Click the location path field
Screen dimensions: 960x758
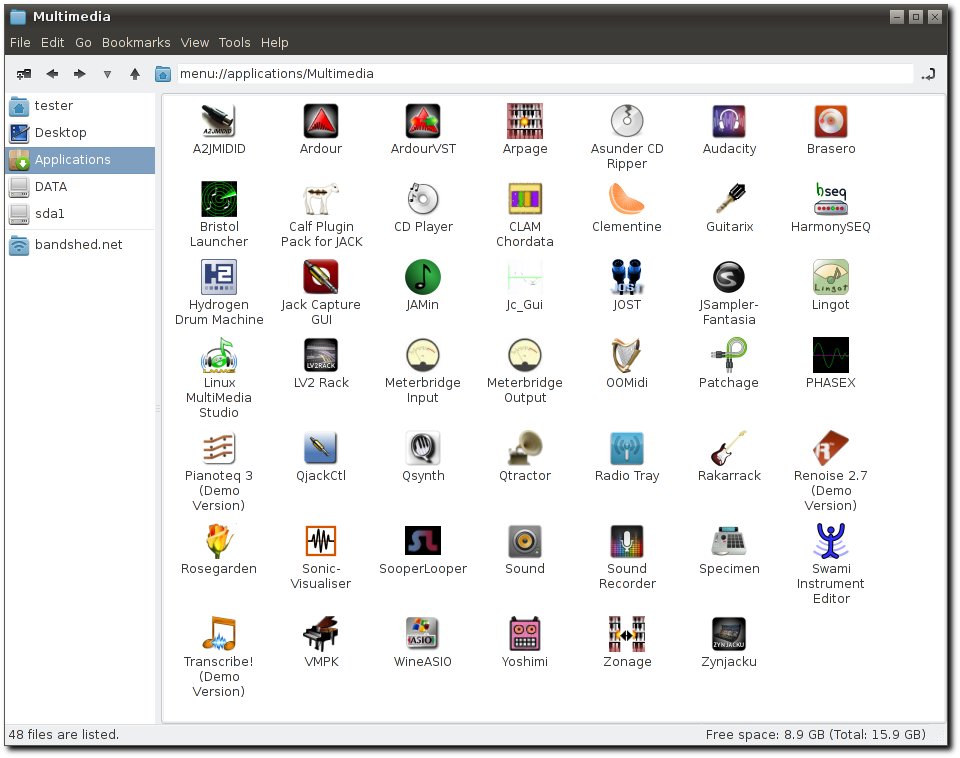pos(545,74)
